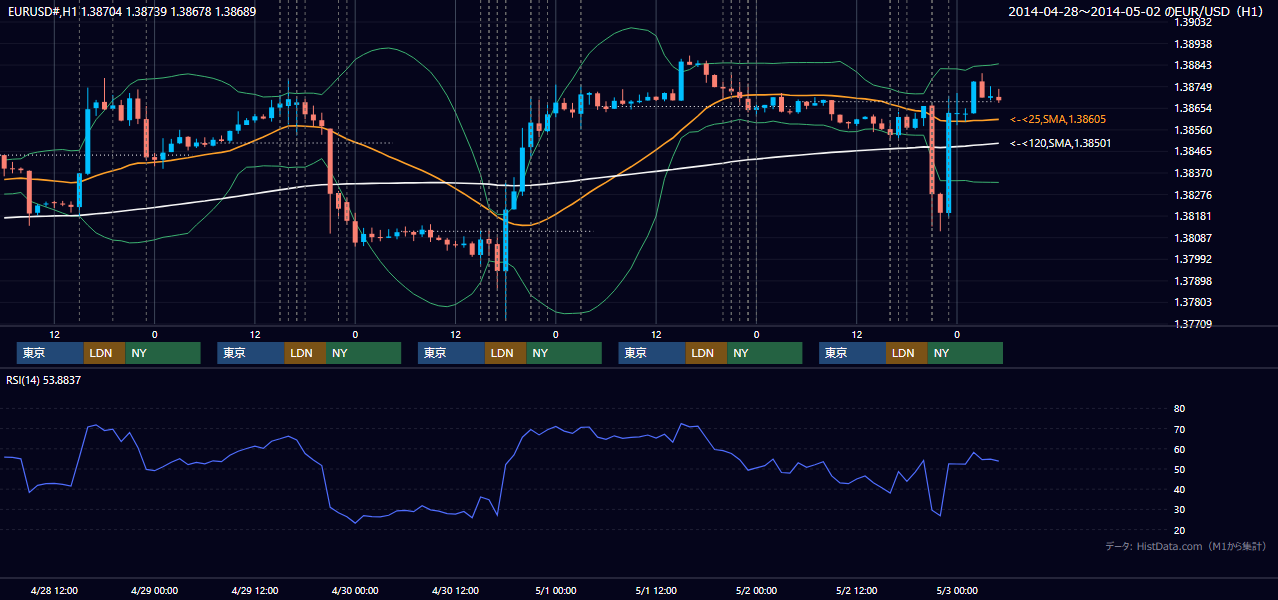Click RSI scale value 80
Viewport: 1278px width, 600px height.
pos(1179,409)
